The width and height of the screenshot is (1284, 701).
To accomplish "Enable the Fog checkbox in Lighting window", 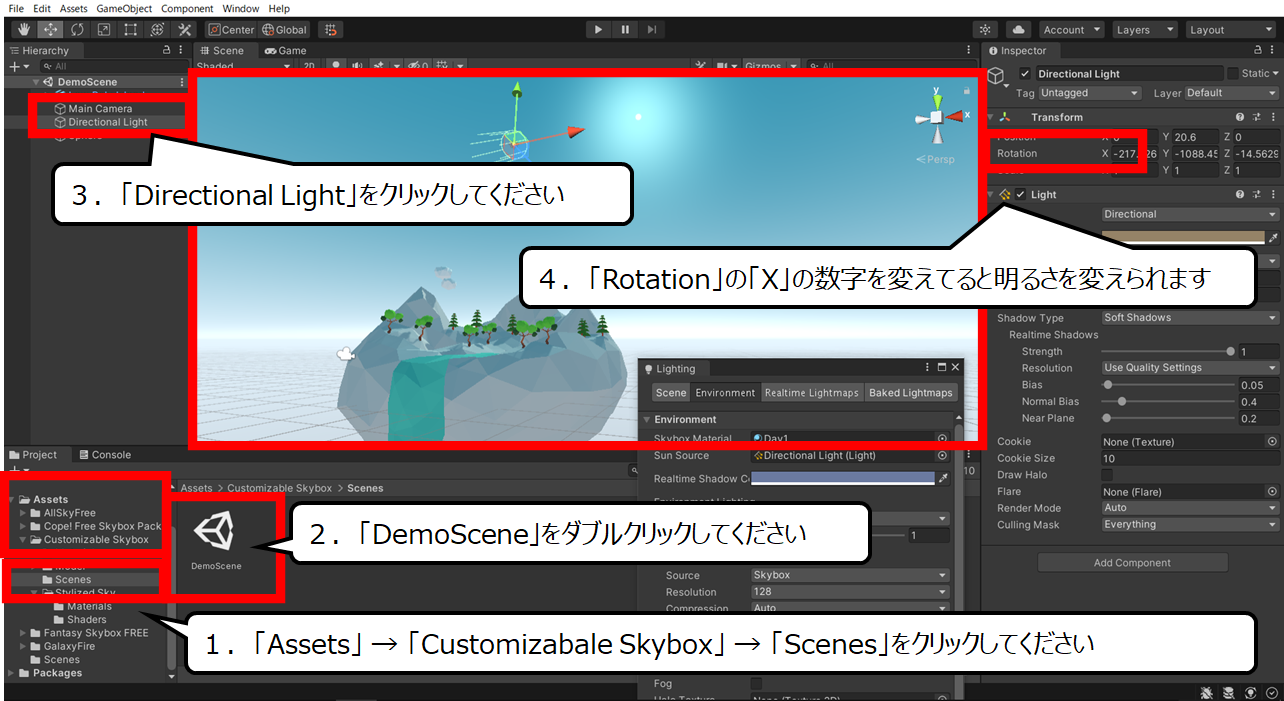I will tap(757, 684).
